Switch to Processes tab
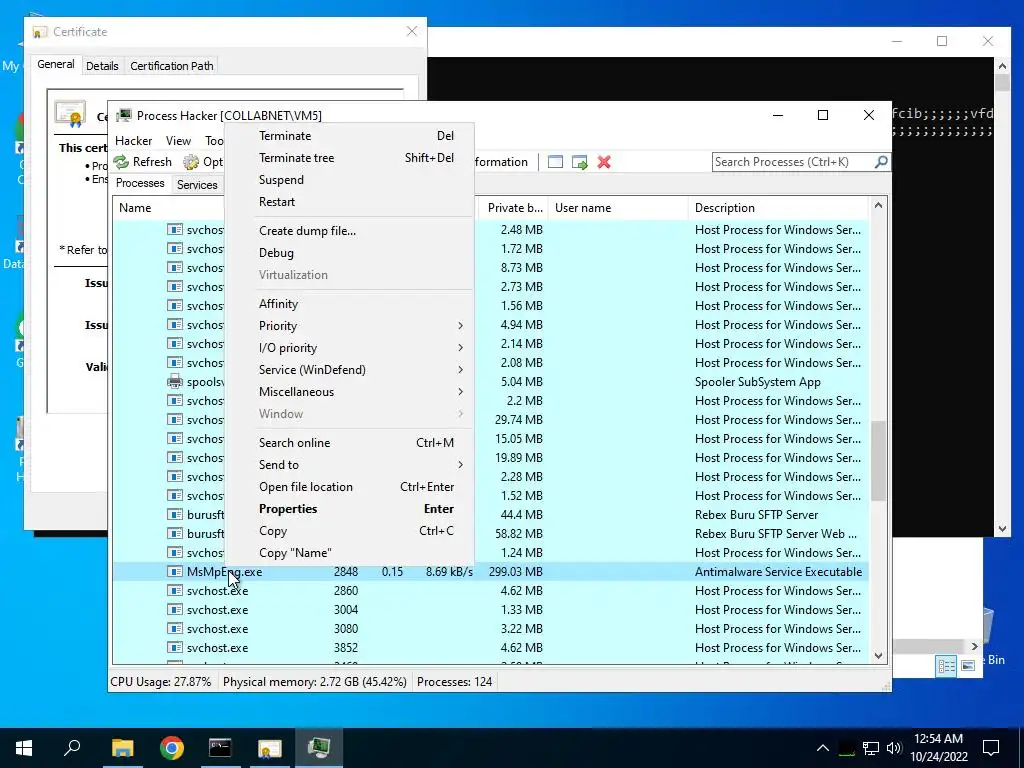Image resolution: width=1024 pixels, height=768 pixels. pyautogui.click(x=140, y=183)
